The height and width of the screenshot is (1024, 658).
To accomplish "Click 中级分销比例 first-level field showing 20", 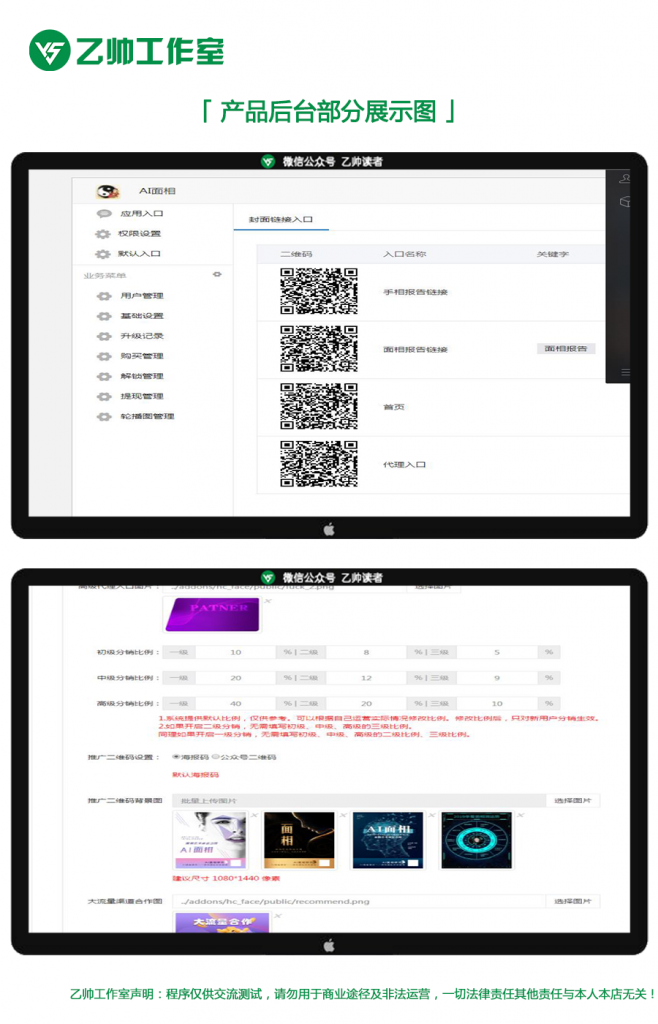I will pyautogui.click(x=236, y=678).
